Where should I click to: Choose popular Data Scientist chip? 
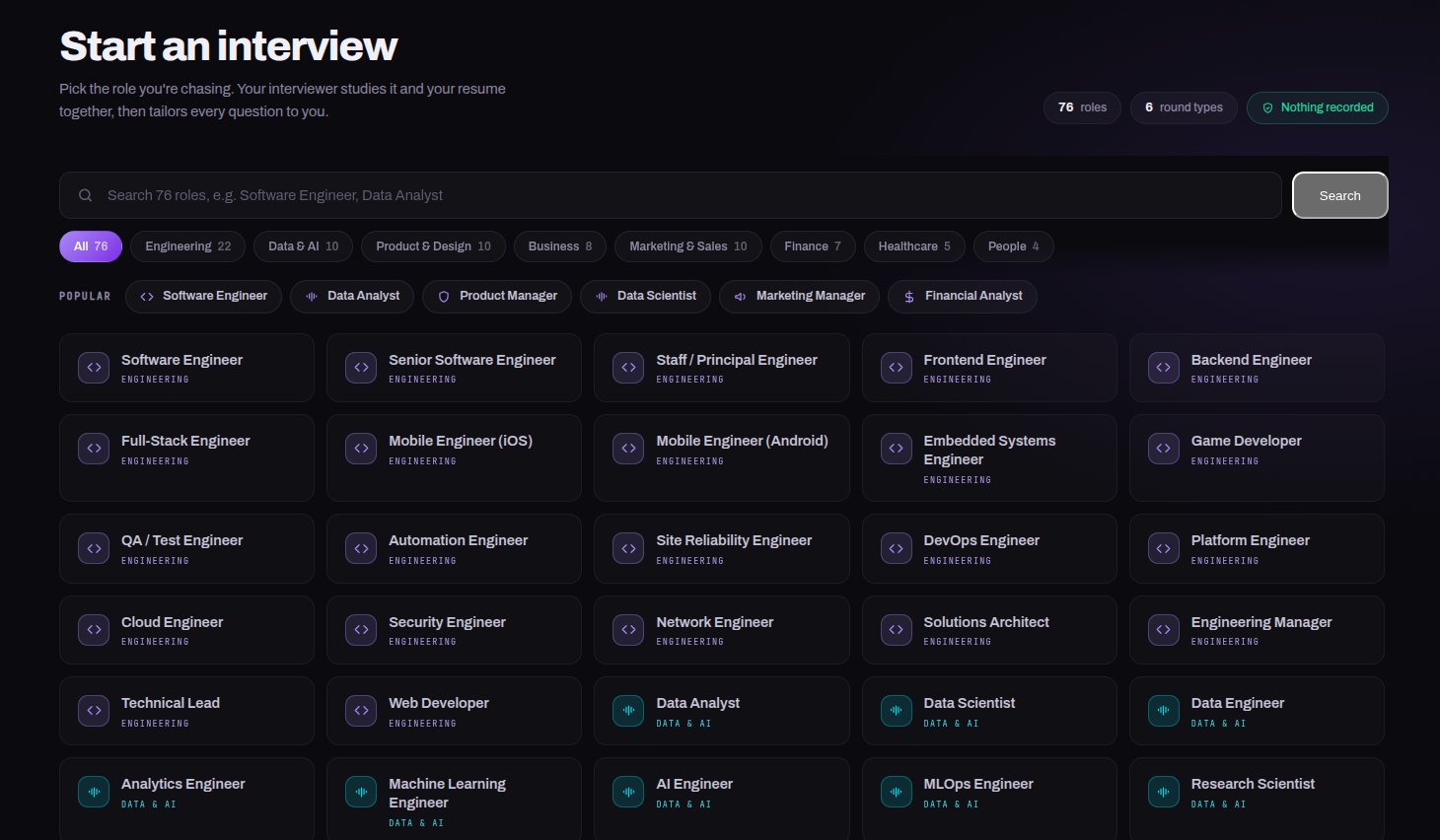point(645,296)
